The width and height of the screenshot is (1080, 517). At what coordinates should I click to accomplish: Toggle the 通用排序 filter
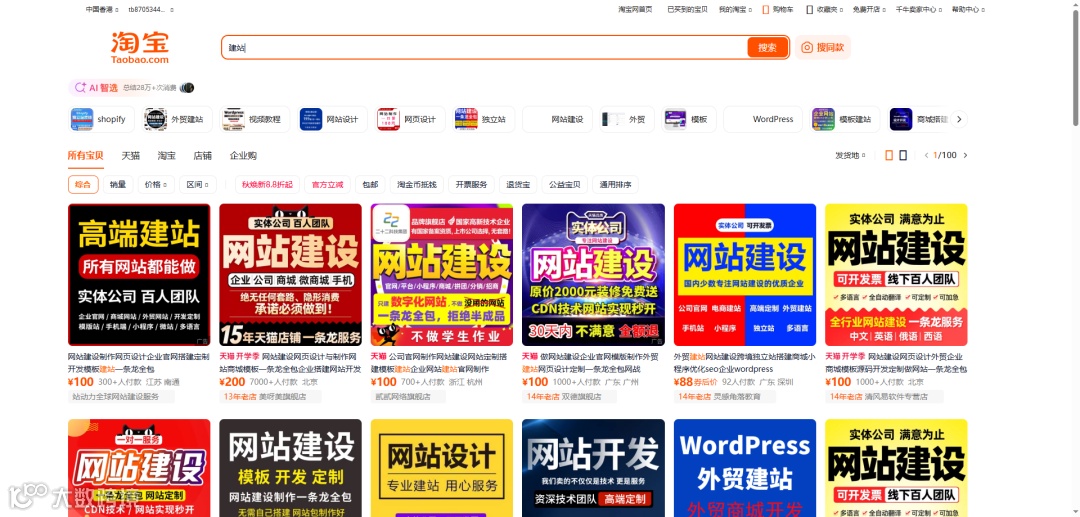(x=615, y=184)
